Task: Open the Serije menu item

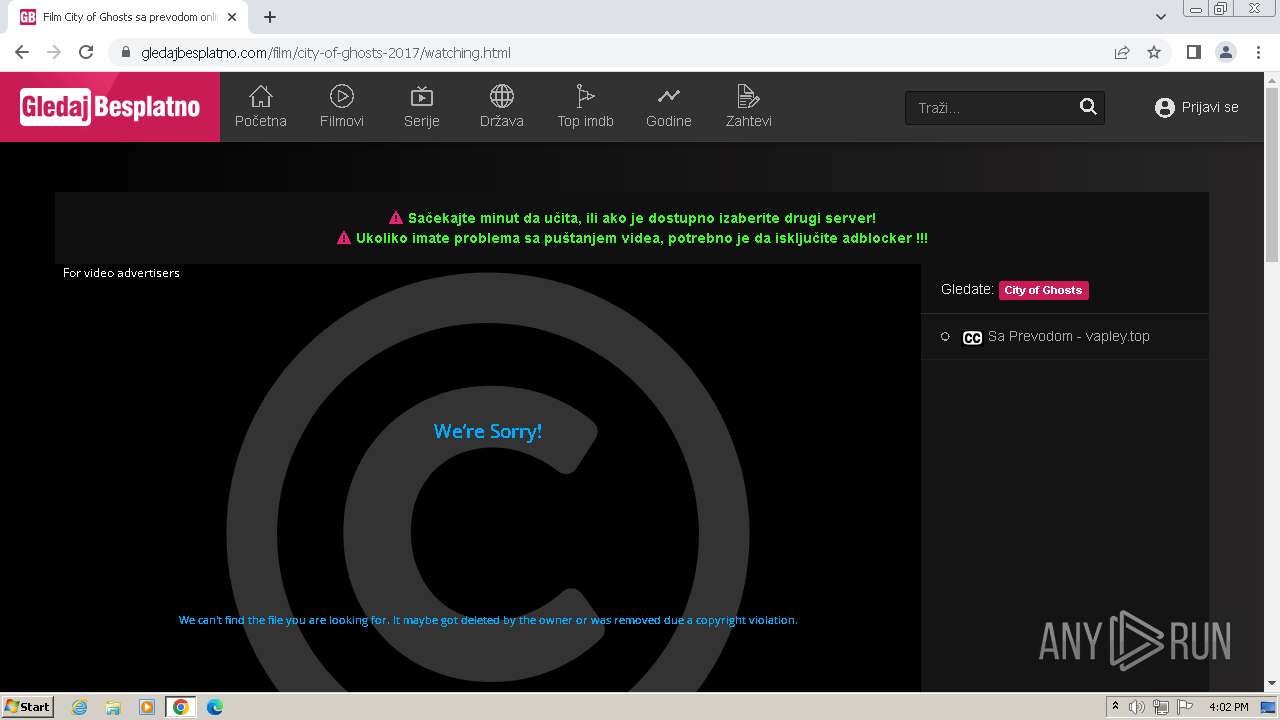Action: [x=422, y=107]
